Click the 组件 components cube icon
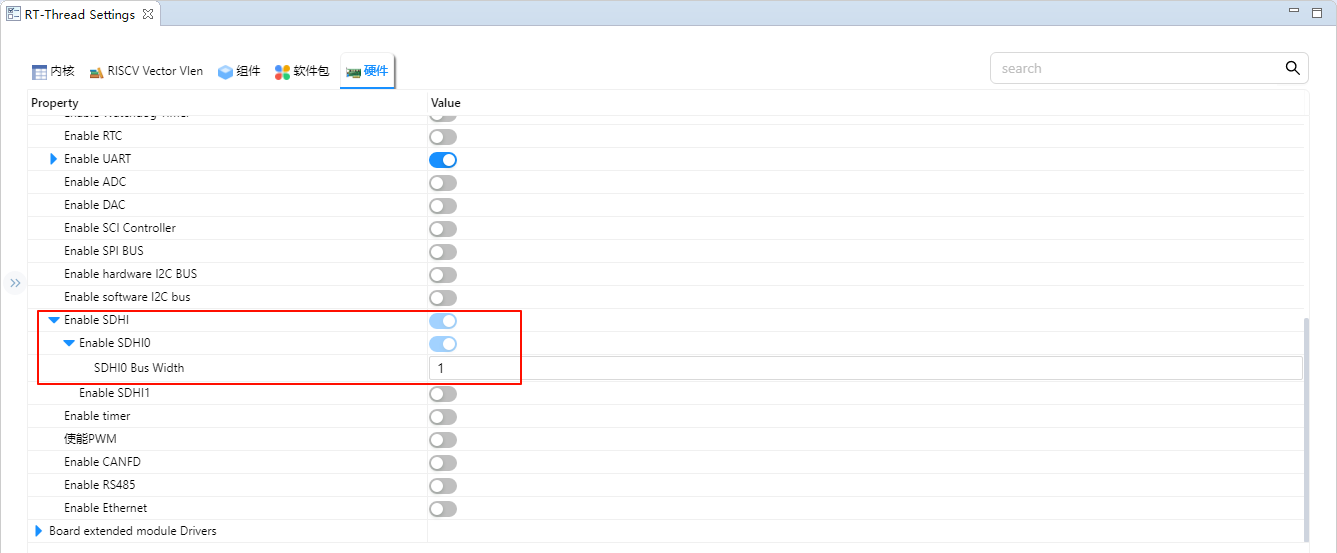 [225, 72]
